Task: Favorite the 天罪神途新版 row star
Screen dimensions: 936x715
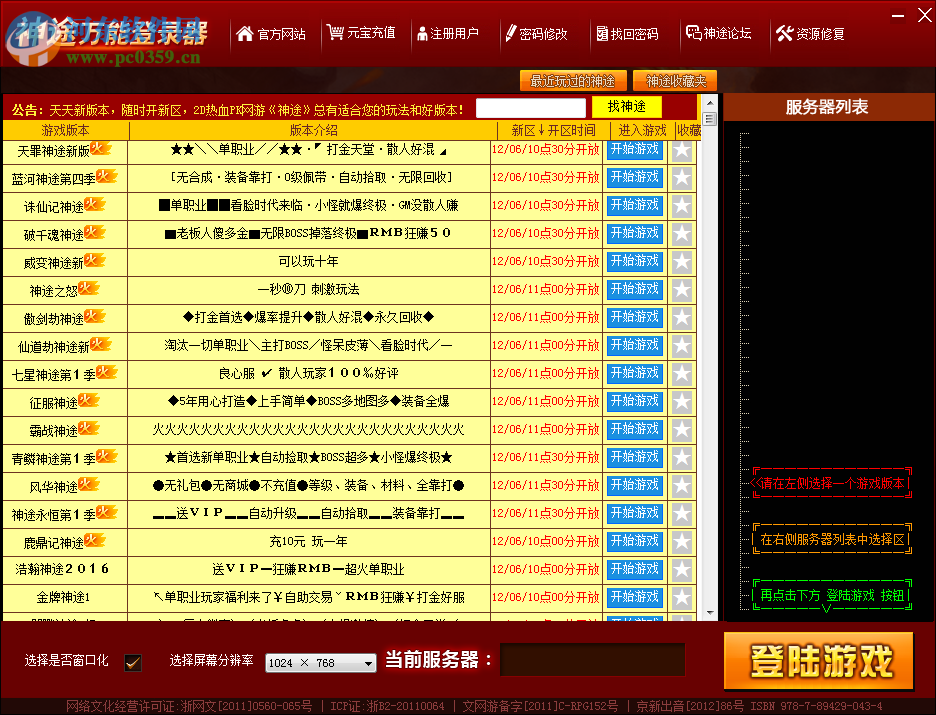Action: (682, 150)
